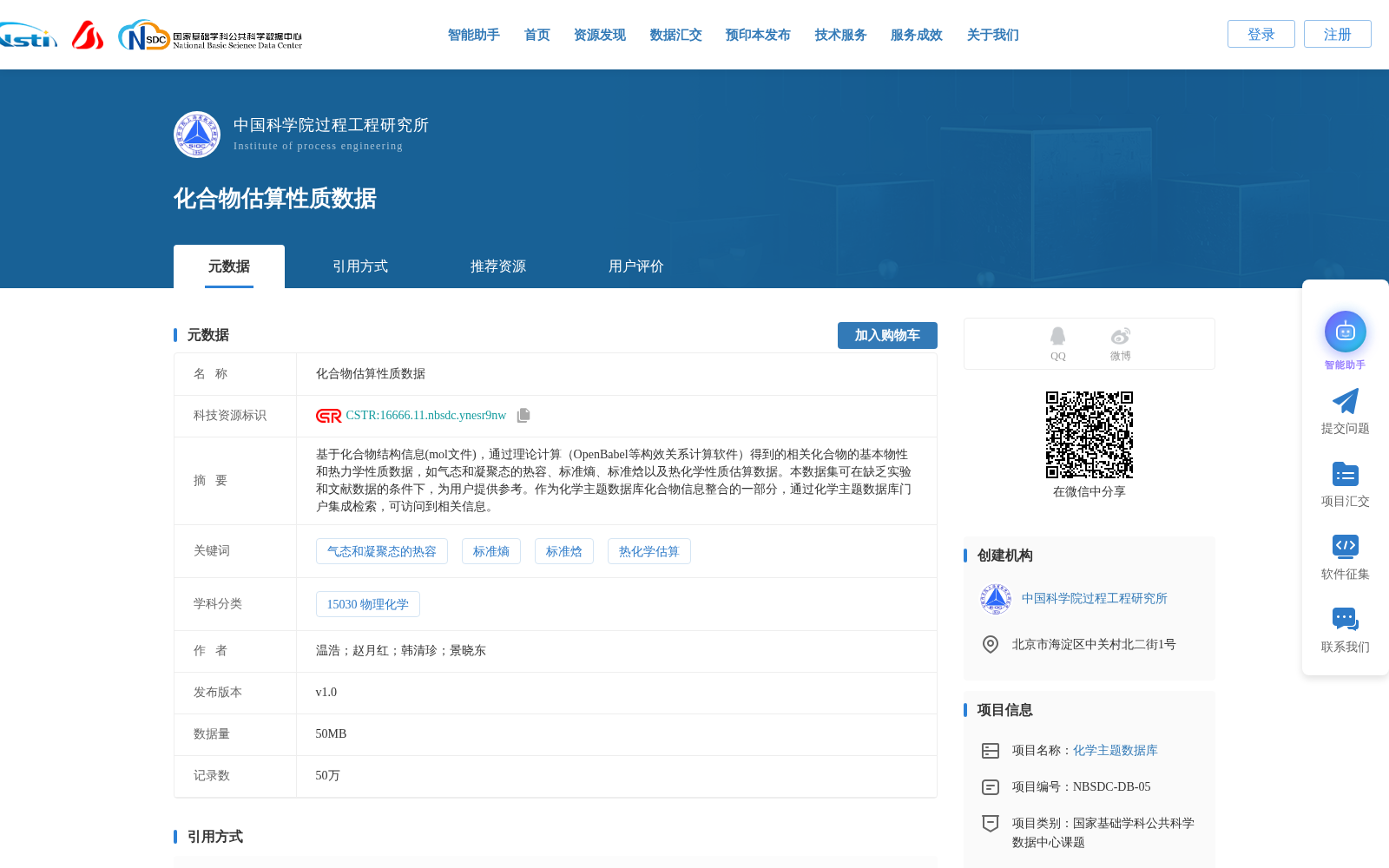Open the 资源发现 menu item
1389x868 pixels.
(599, 35)
